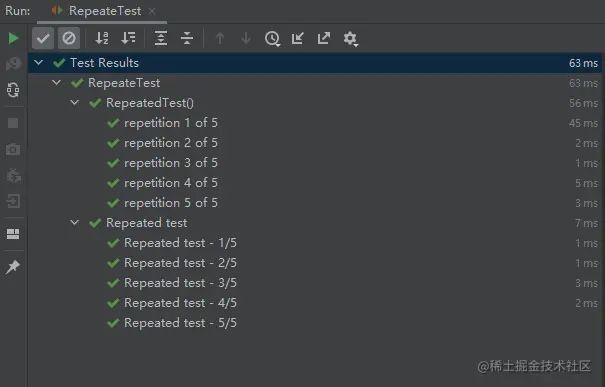The width and height of the screenshot is (605, 387).
Task: Collapse the Test Results root node
Action: coord(39,62)
